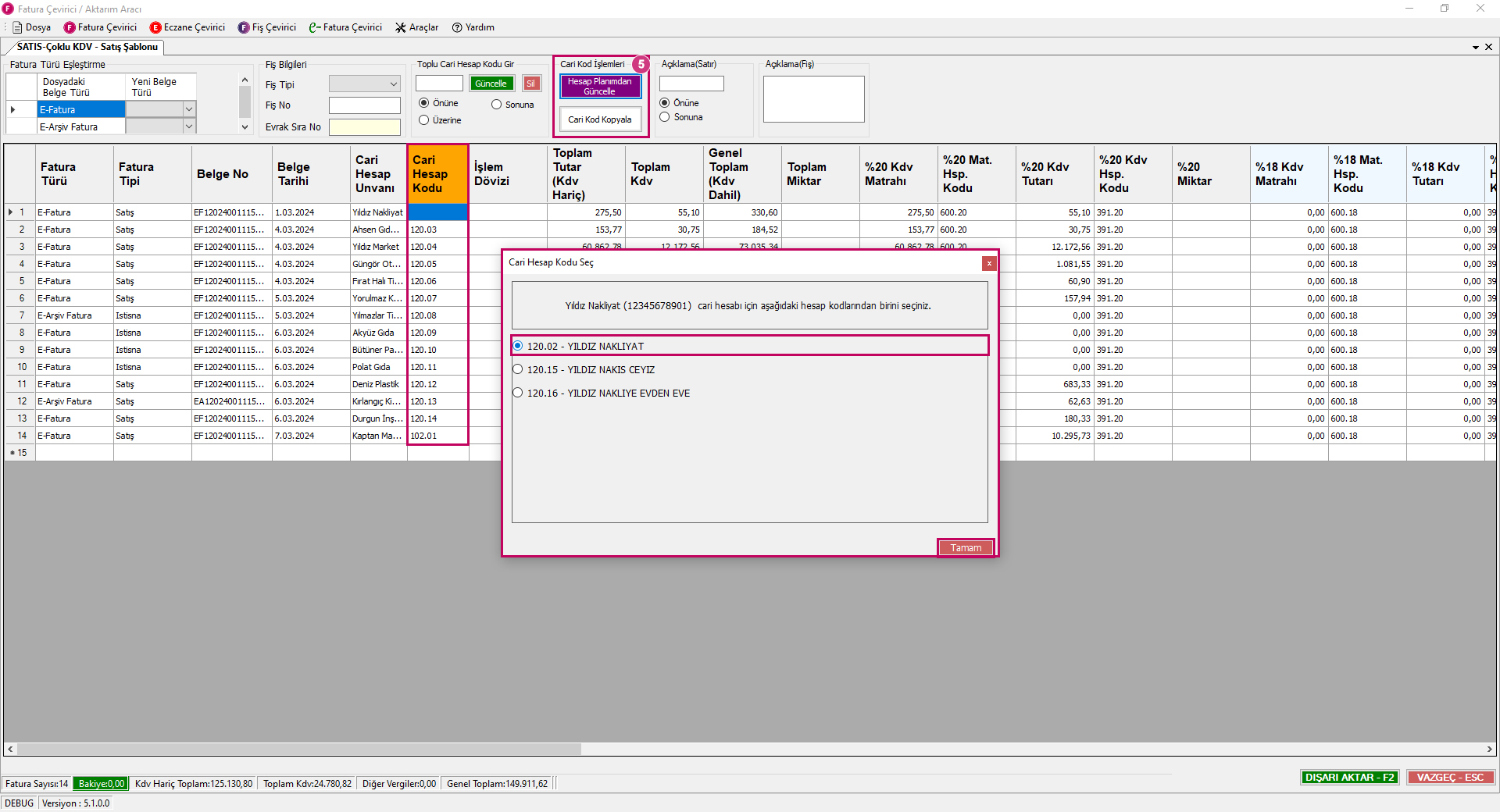Open the Fiş Tipi dropdown
This screenshot has width=1500, height=812.
pyautogui.click(x=393, y=84)
